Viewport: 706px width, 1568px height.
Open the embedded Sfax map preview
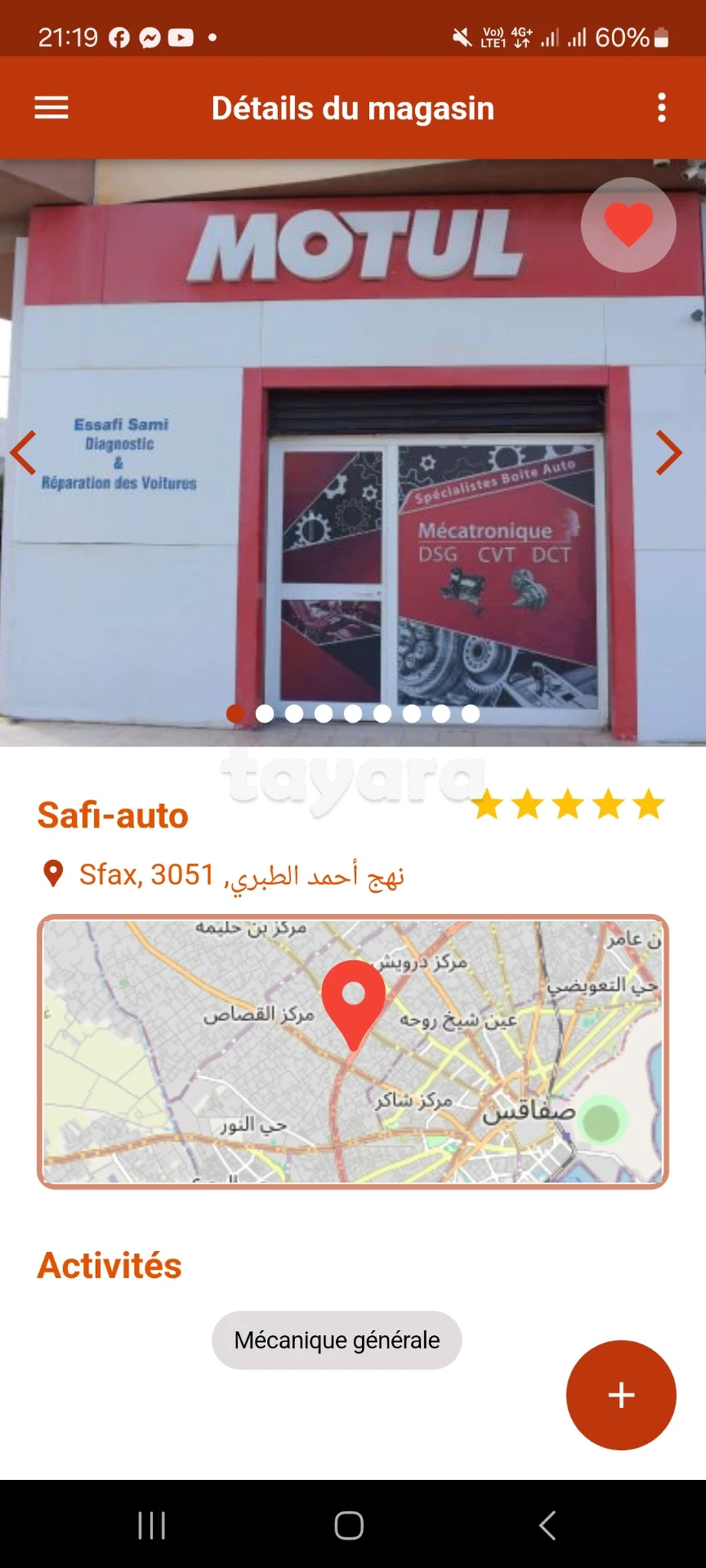point(353,1051)
